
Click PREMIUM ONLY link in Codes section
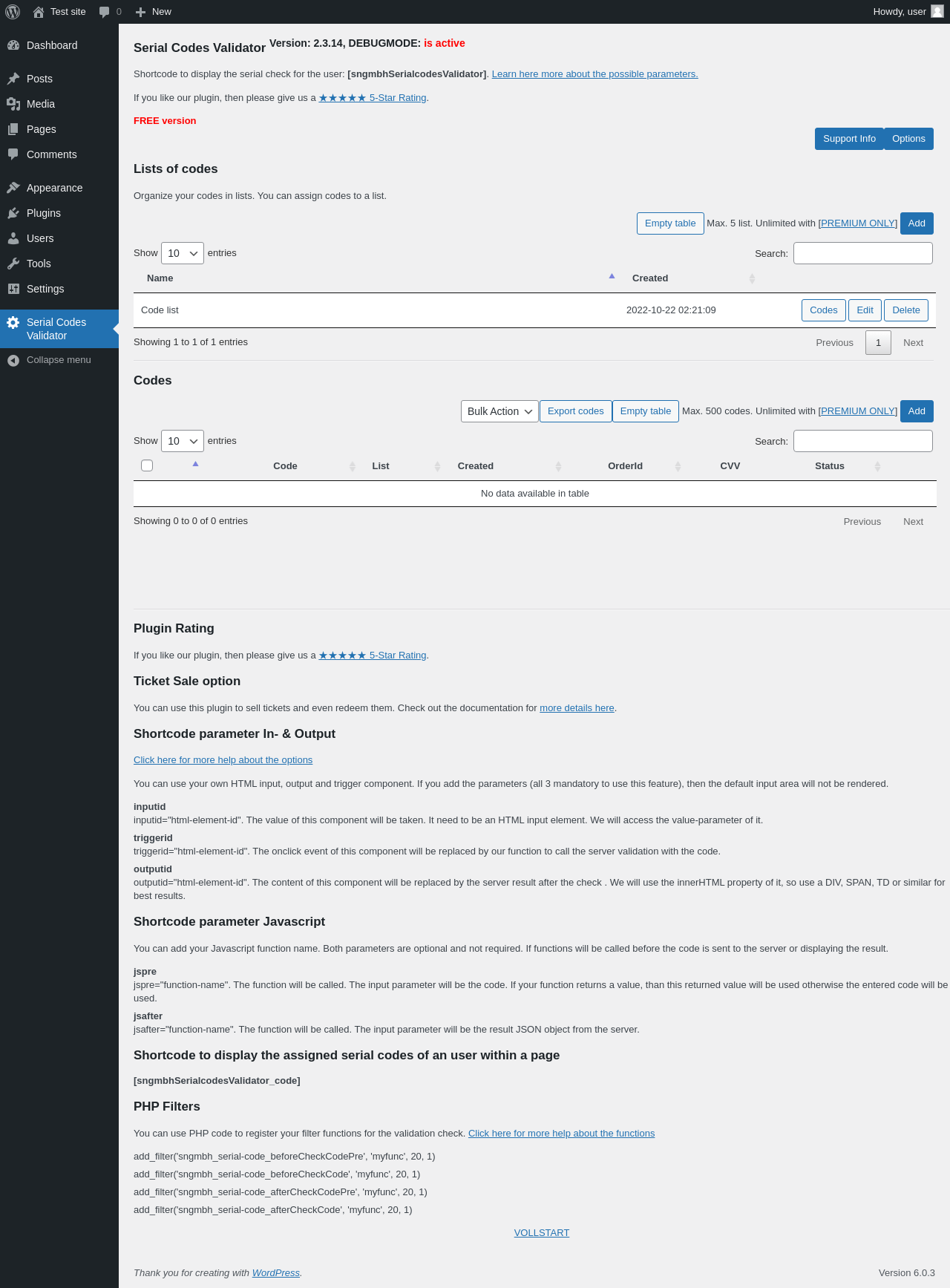(858, 411)
